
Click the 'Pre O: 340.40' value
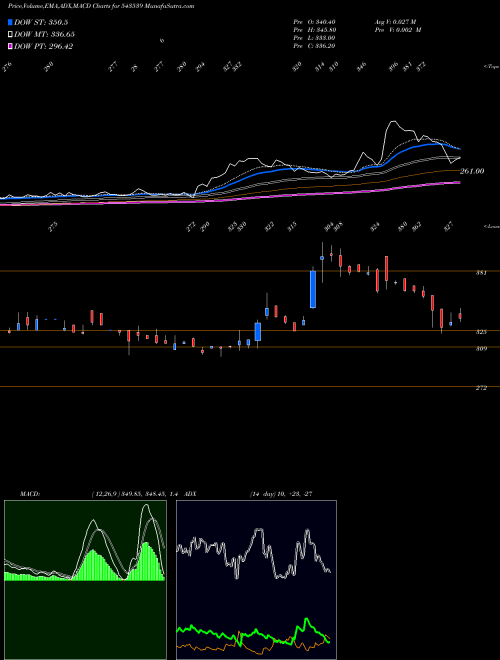pyautogui.click(x=314, y=22)
